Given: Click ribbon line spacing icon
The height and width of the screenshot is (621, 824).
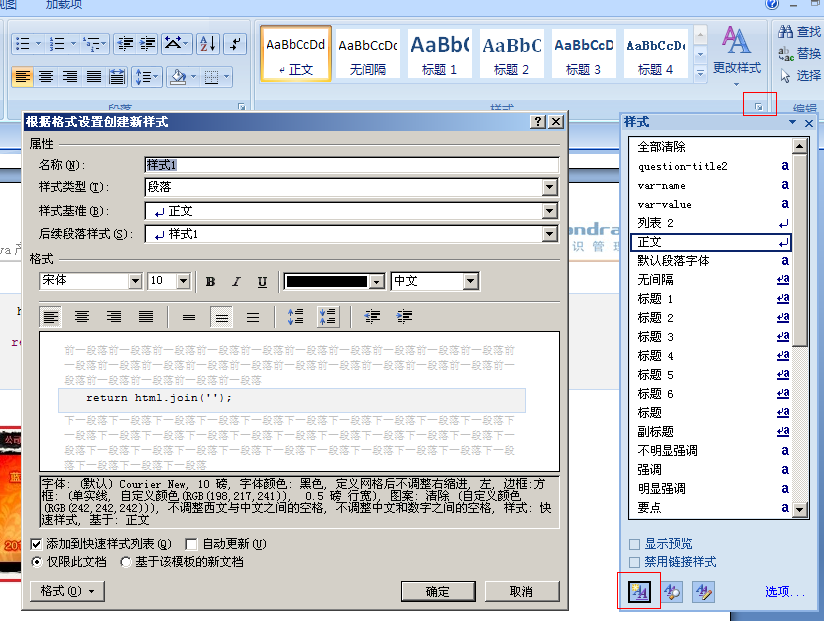Looking at the screenshot, I should (143, 77).
